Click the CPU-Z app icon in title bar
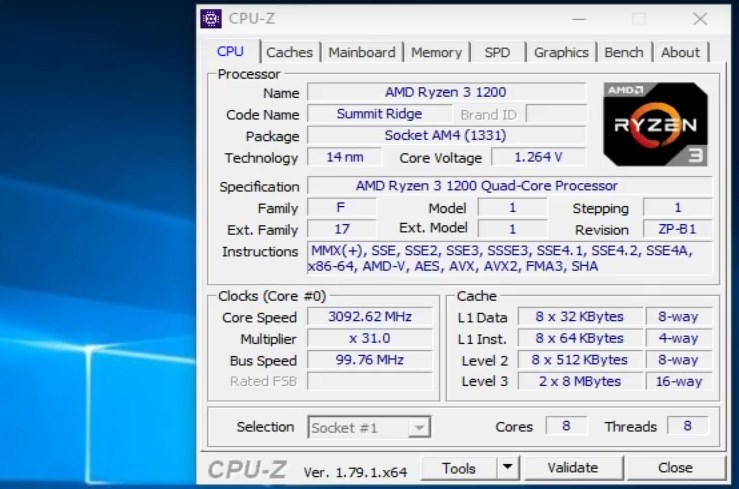Screen dimensions: 739x489 [211, 19]
